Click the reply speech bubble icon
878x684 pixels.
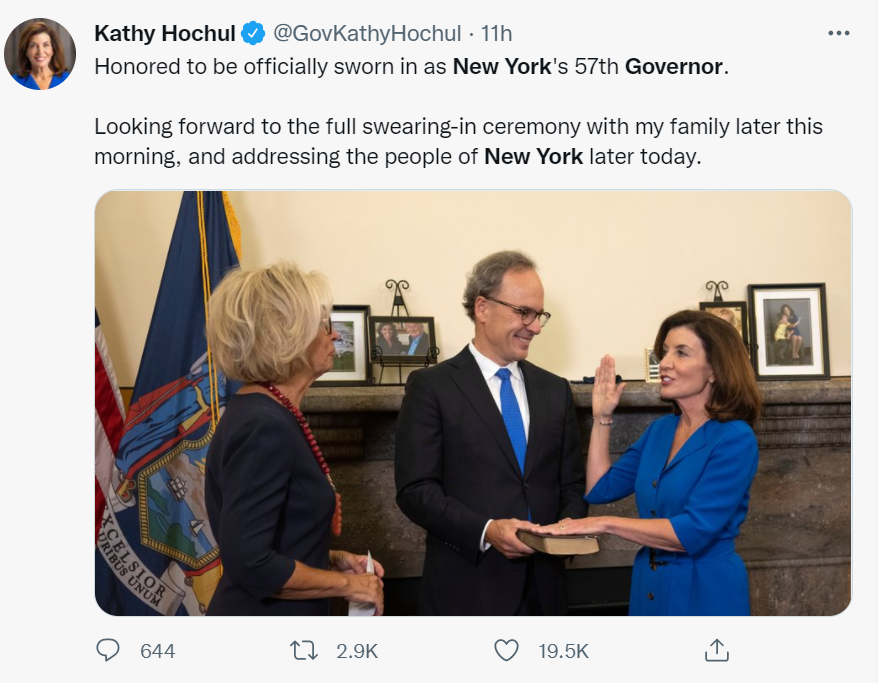(108, 650)
